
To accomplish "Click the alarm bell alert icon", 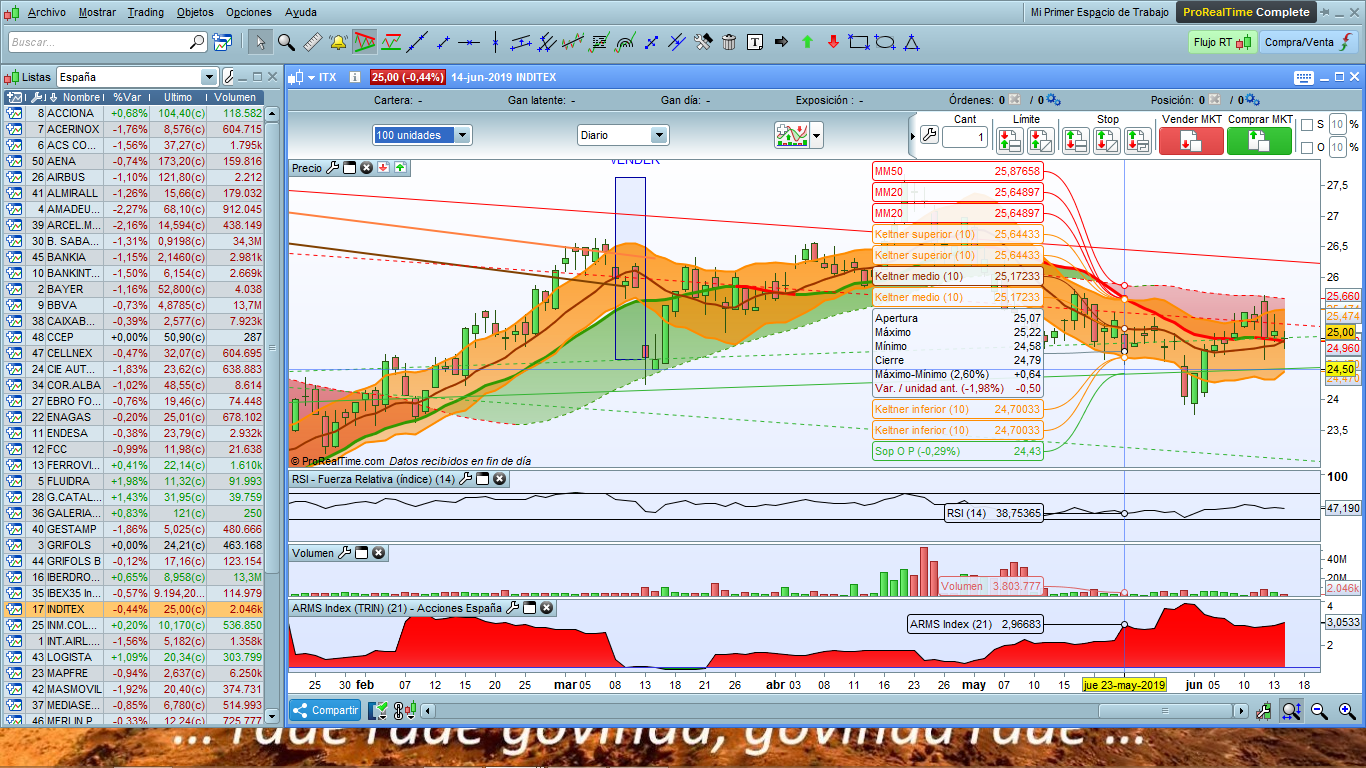I will coord(338,42).
